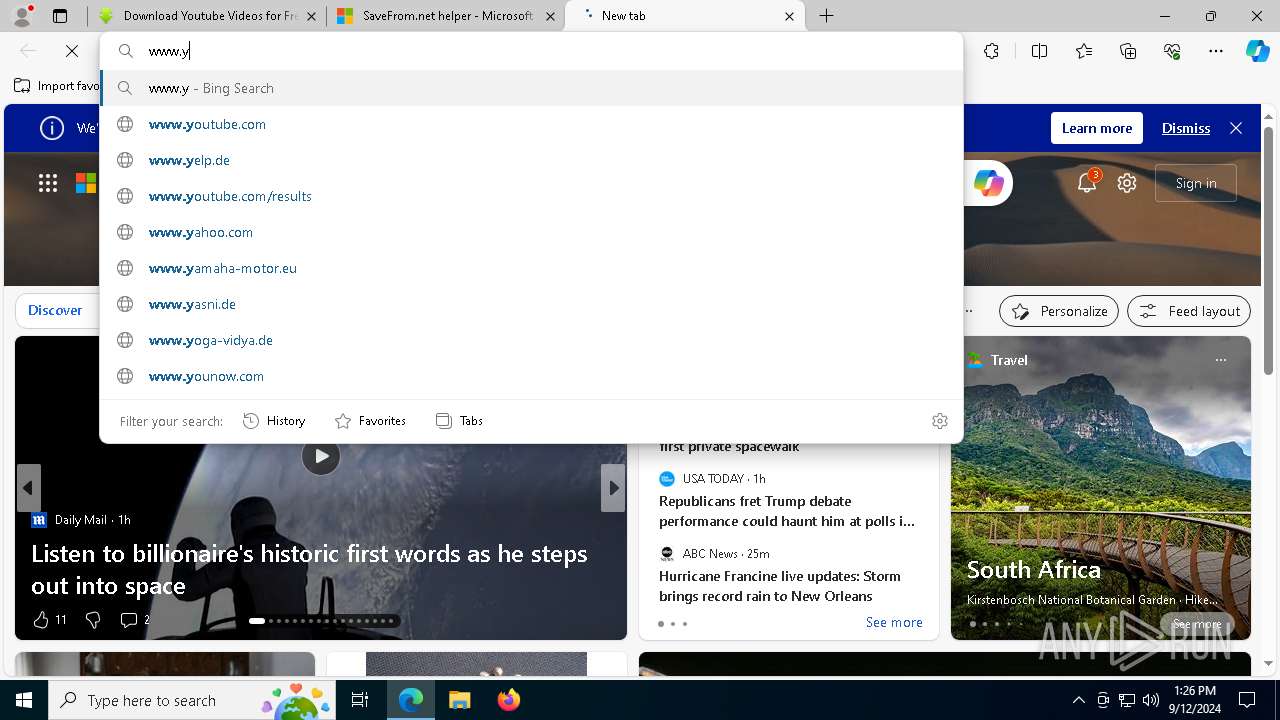Open Copilot sidebar icon
1280x720 pixels.
[1257, 51]
